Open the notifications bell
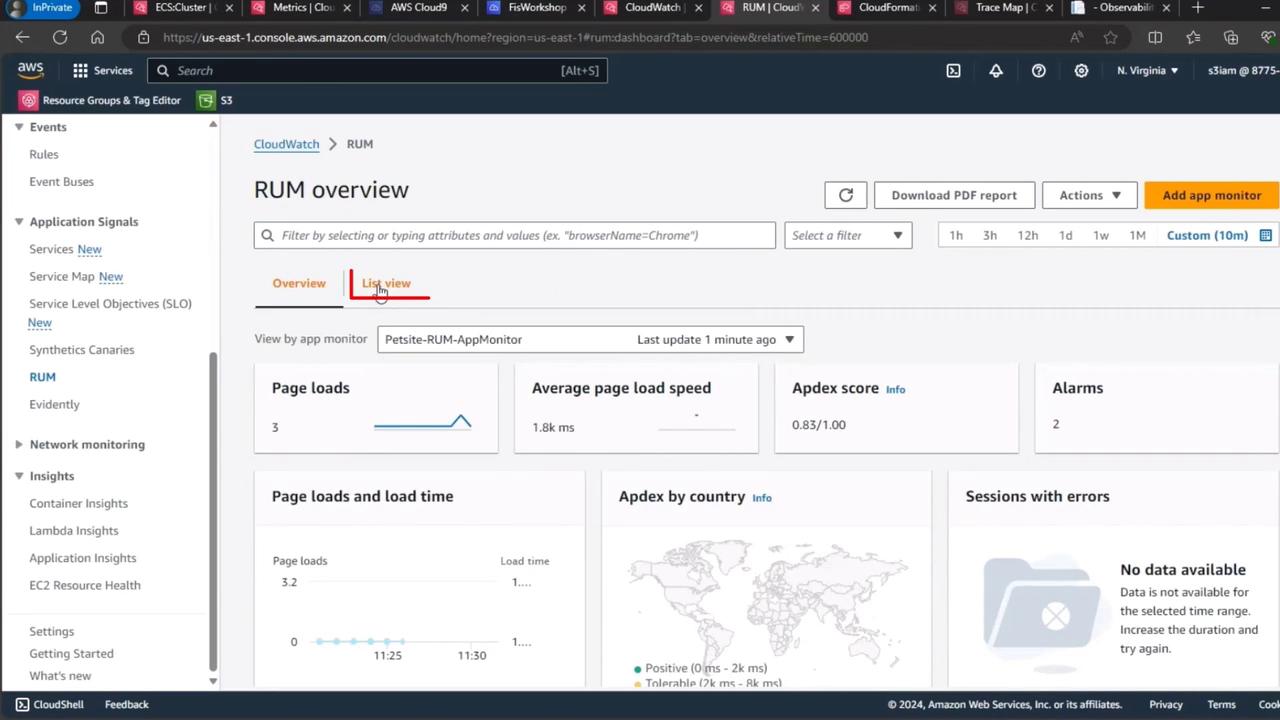The width and height of the screenshot is (1280, 720). [x=996, y=71]
